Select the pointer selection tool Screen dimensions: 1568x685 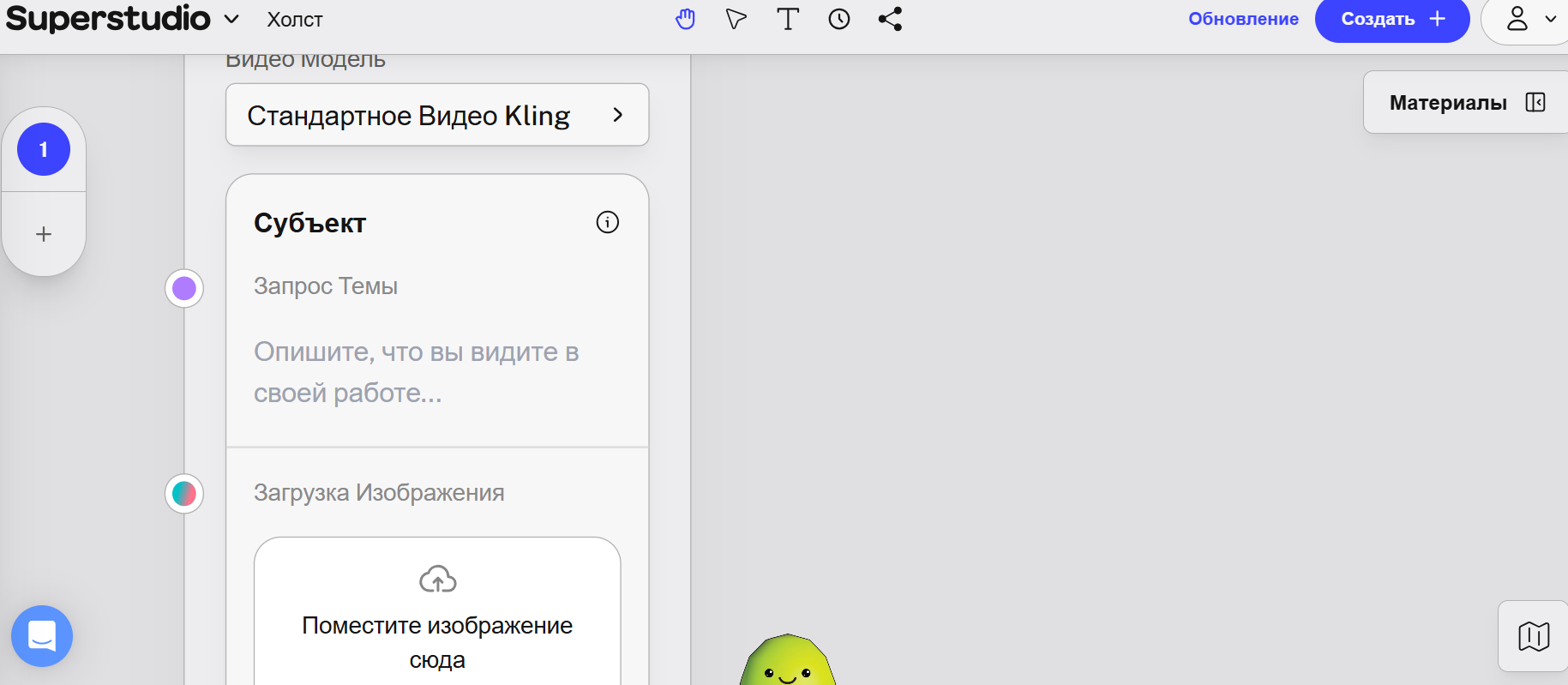(x=736, y=19)
